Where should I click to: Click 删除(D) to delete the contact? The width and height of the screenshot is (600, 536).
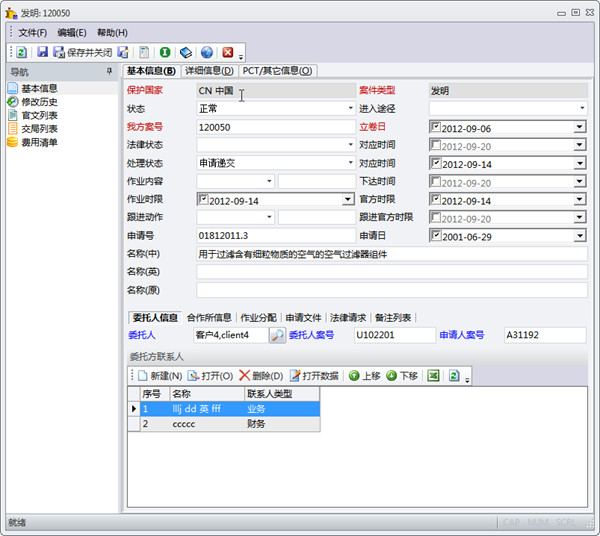261,376
